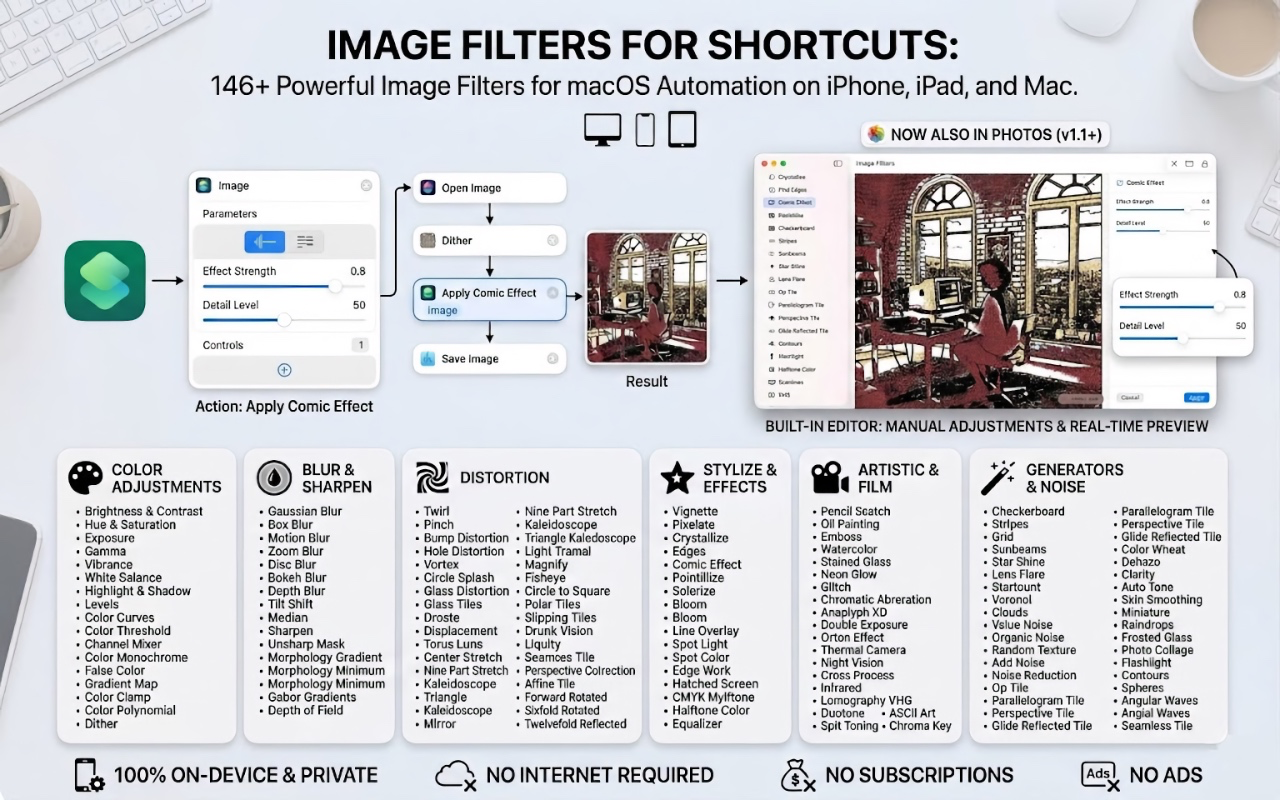
Task: Click the NOW ALSO IN PHOTOS badge
Action: [x=986, y=134]
